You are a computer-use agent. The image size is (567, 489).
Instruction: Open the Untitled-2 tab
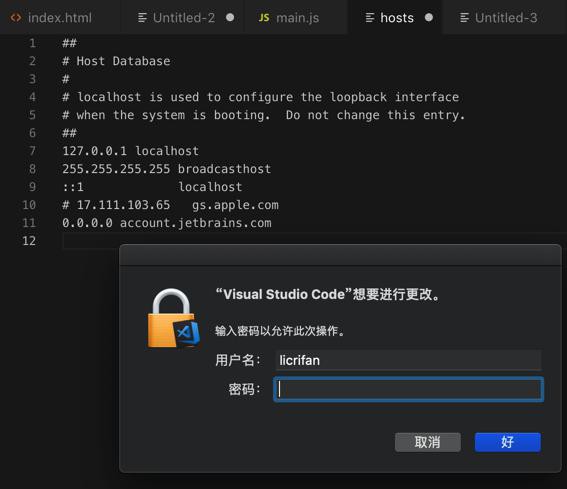point(184,17)
